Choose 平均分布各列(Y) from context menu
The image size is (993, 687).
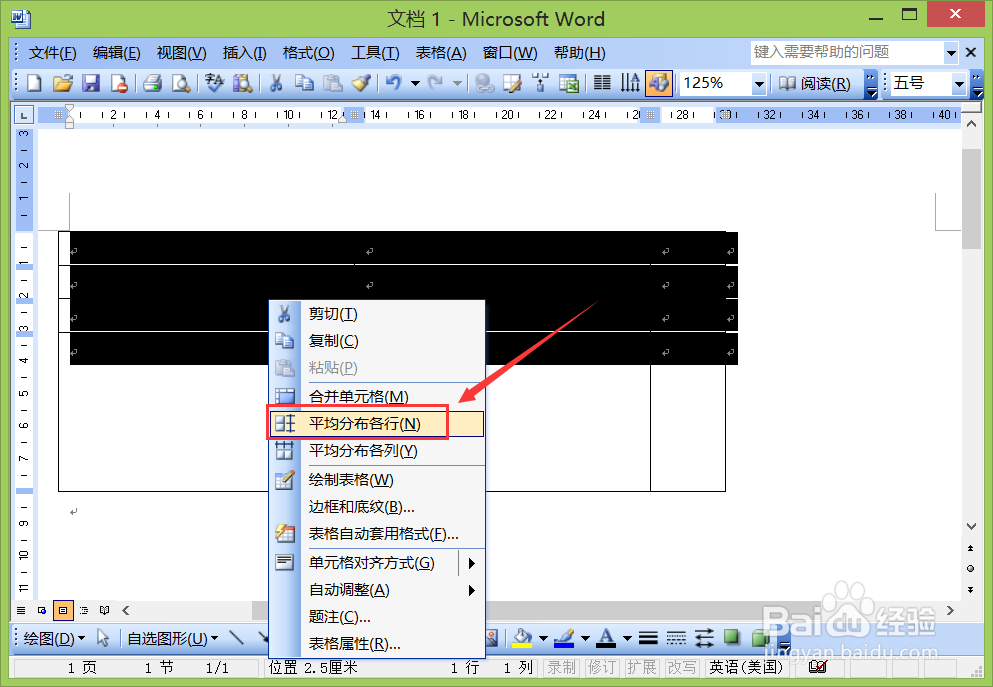click(377, 451)
